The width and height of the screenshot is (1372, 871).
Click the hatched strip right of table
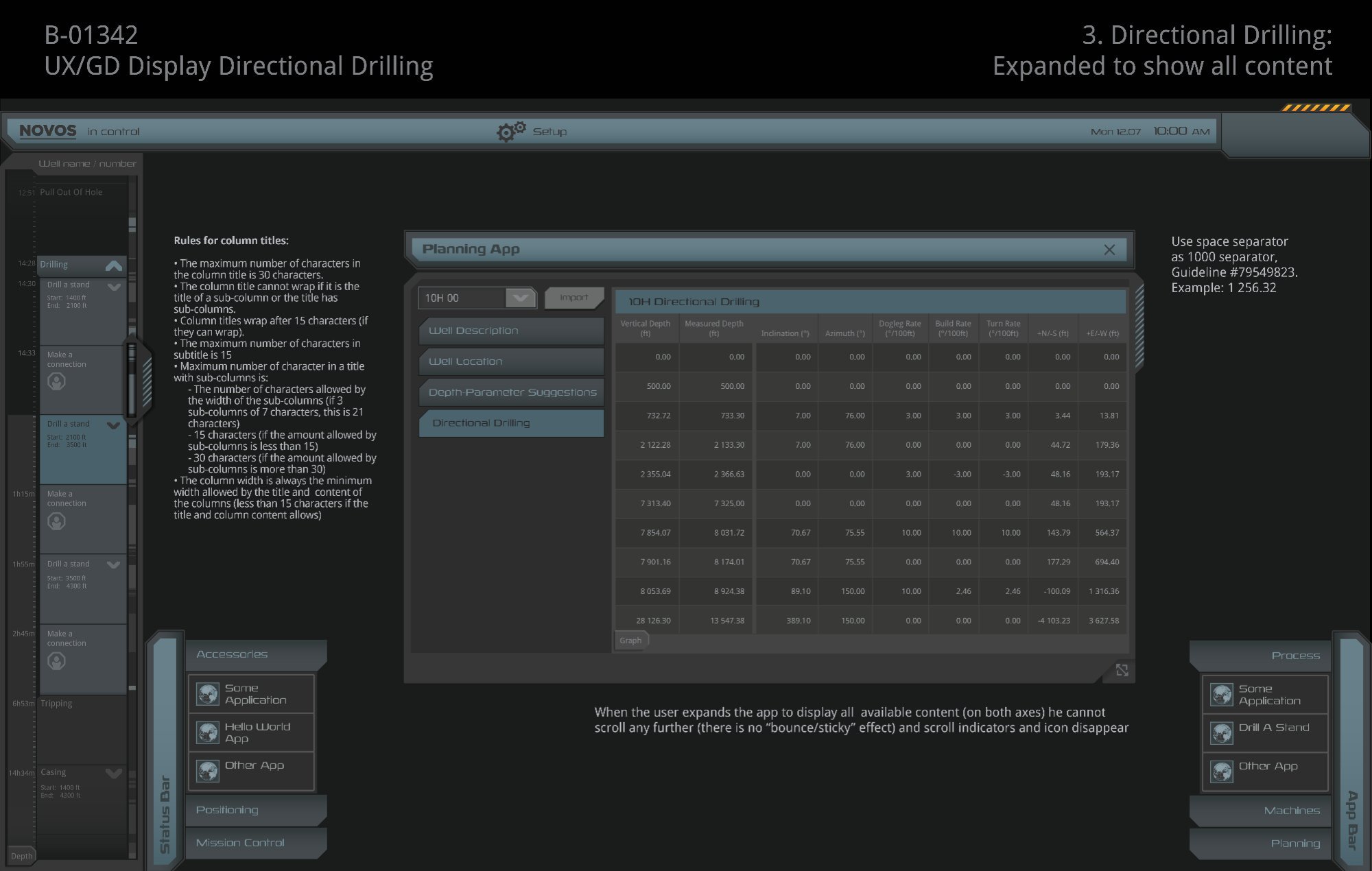click(x=1139, y=327)
